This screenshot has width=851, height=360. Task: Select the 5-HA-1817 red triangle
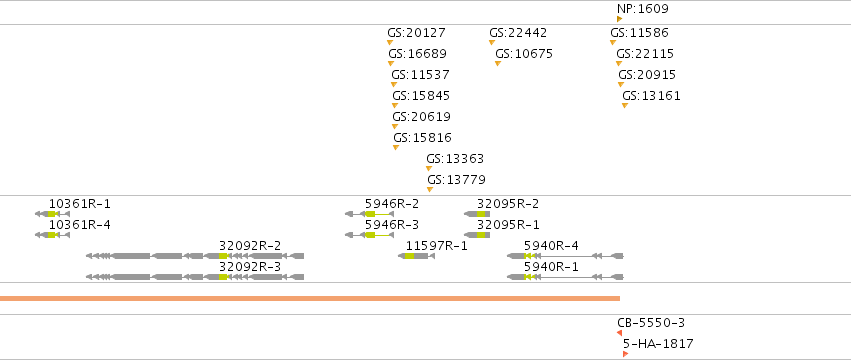tap(625, 354)
